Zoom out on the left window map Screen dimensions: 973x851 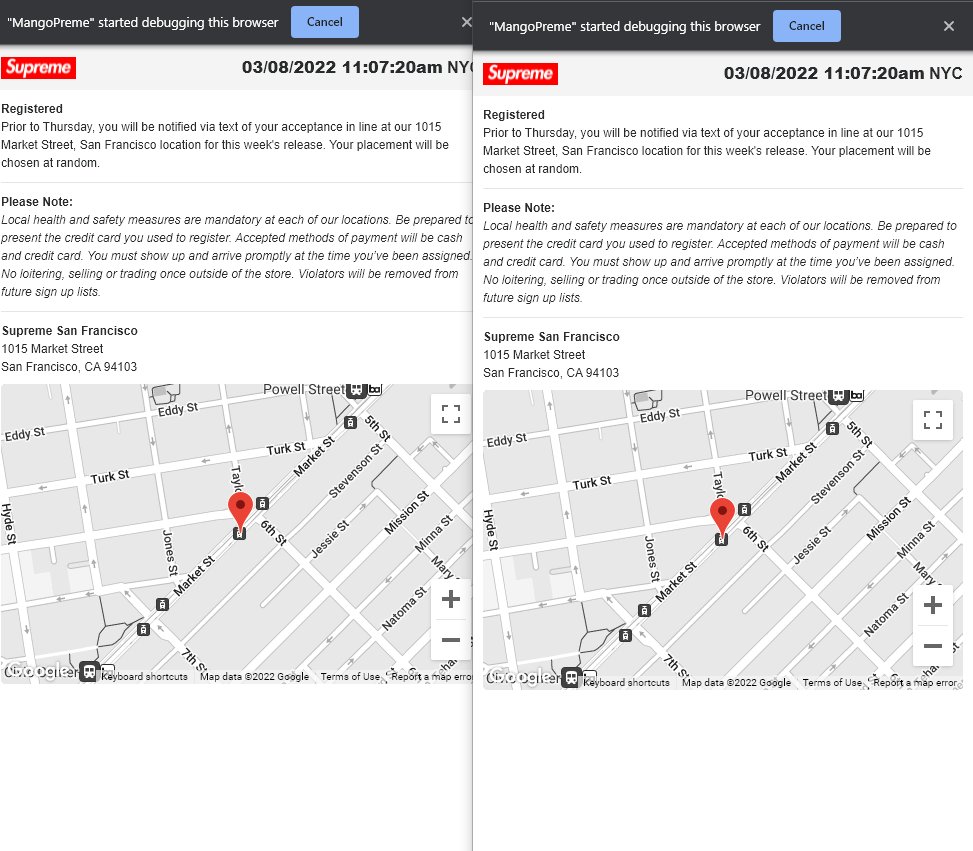pos(451,639)
